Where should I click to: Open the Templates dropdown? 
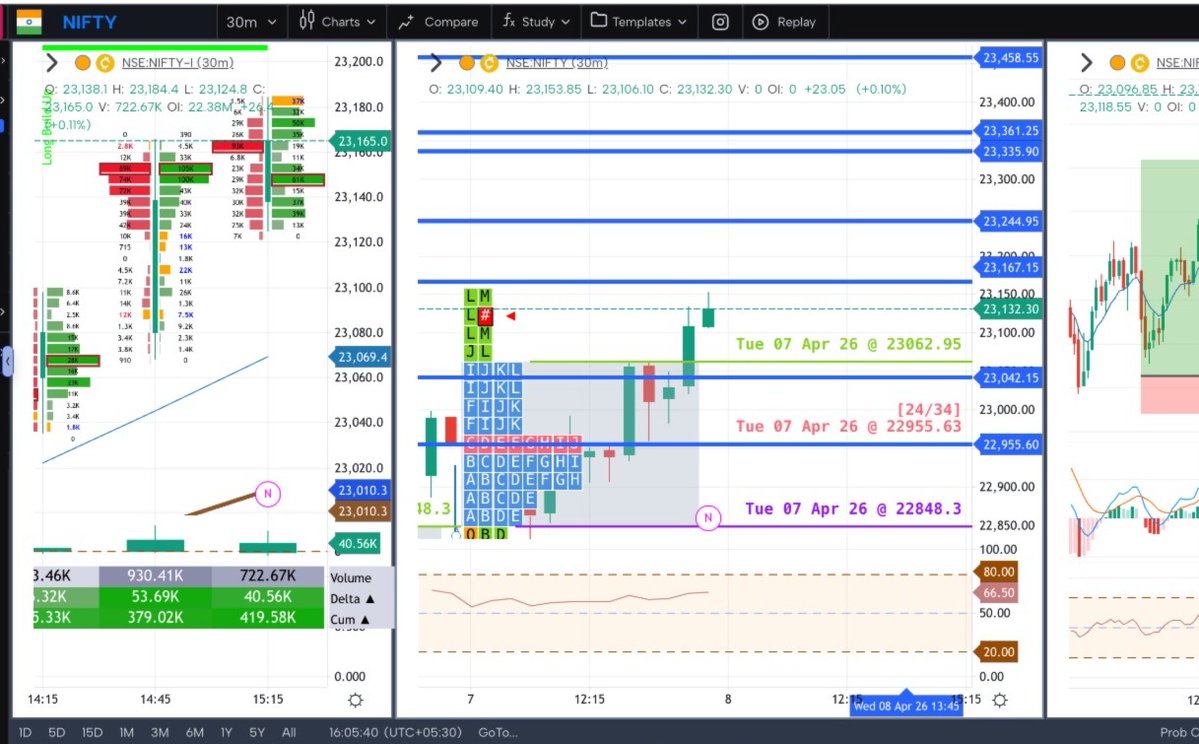639,21
